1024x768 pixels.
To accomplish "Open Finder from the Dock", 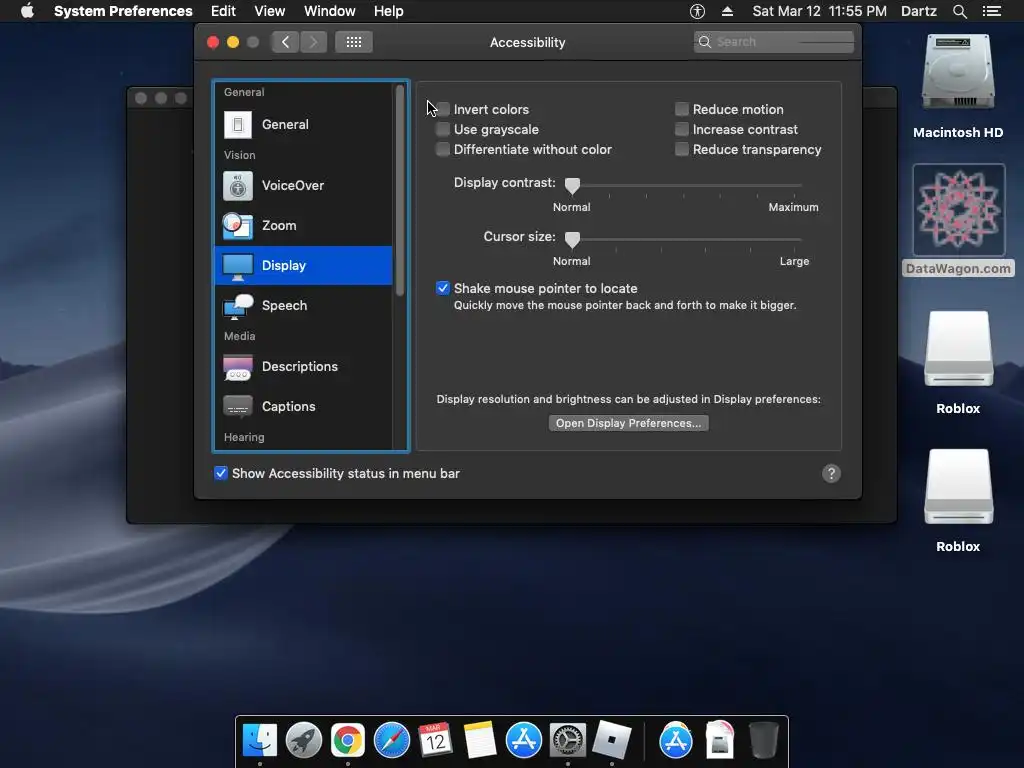I will [x=260, y=741].
